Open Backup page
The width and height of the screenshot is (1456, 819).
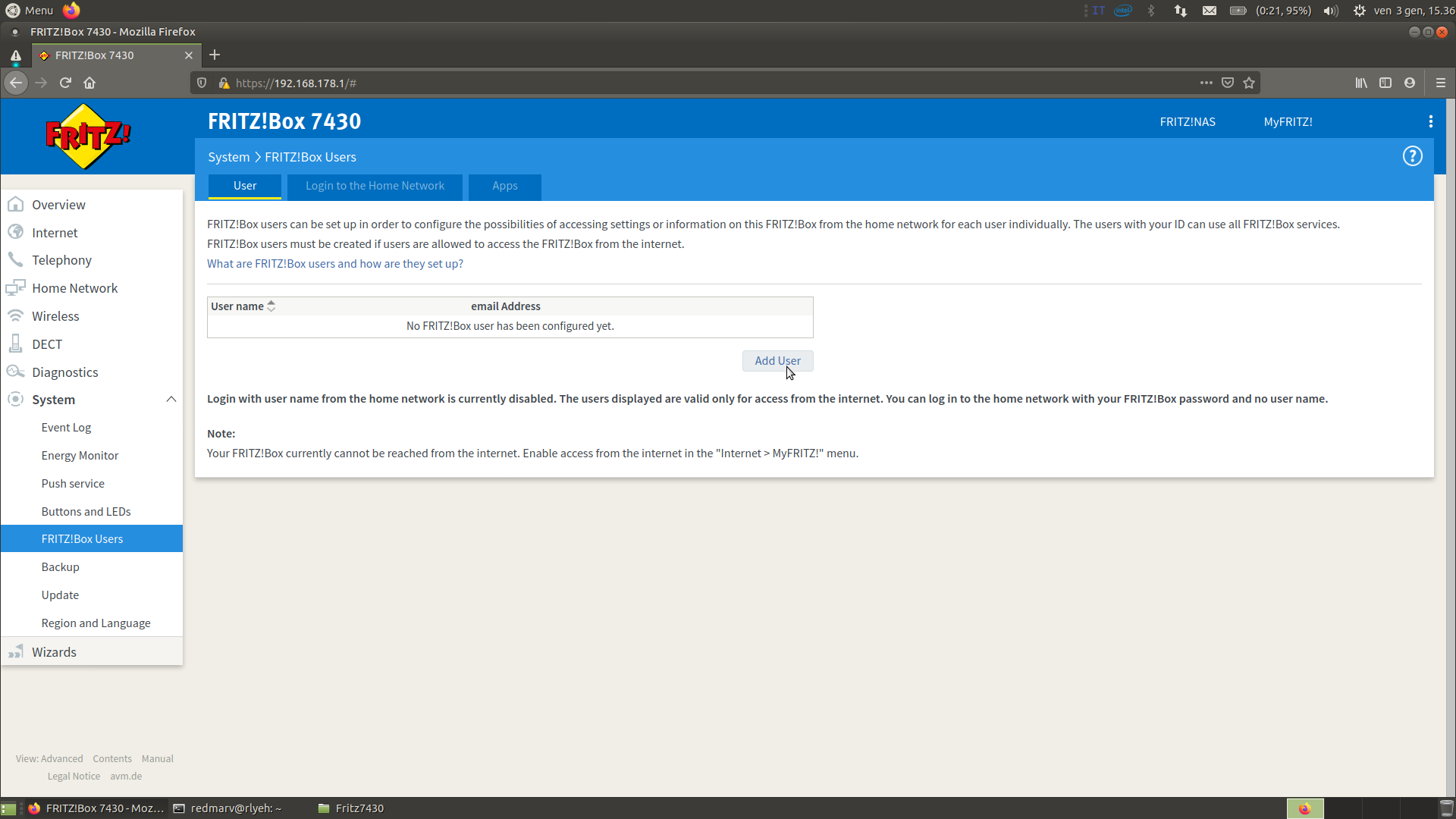coord(60,567)
